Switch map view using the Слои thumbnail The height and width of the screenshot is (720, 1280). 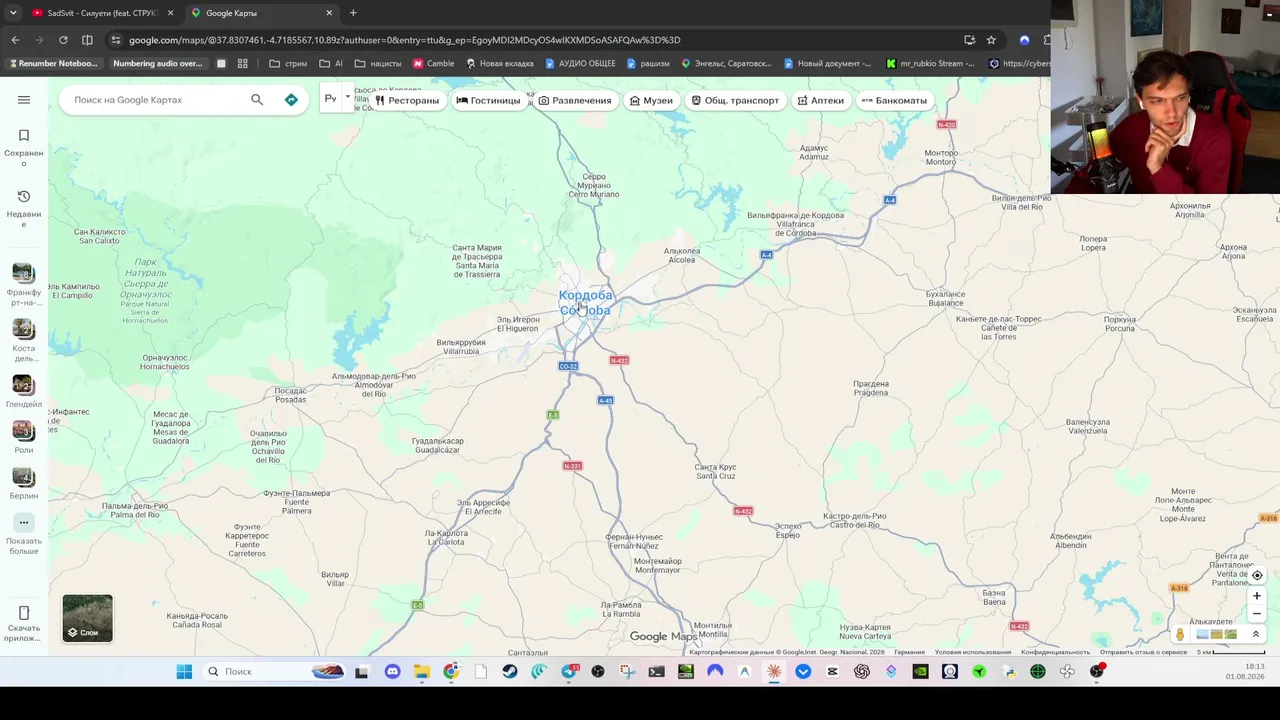click(x=88, y=618)
